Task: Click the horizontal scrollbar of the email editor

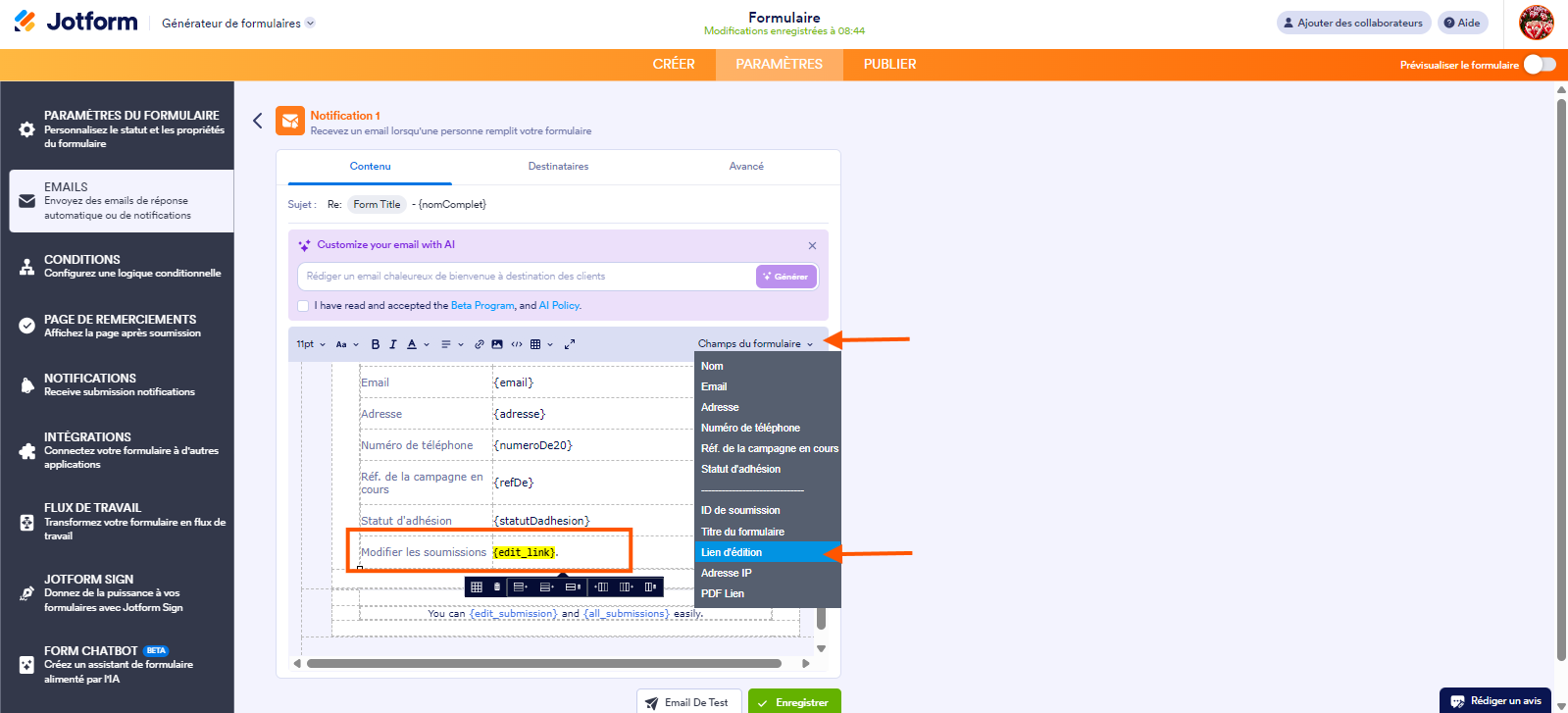Action: tap(543, 664)
